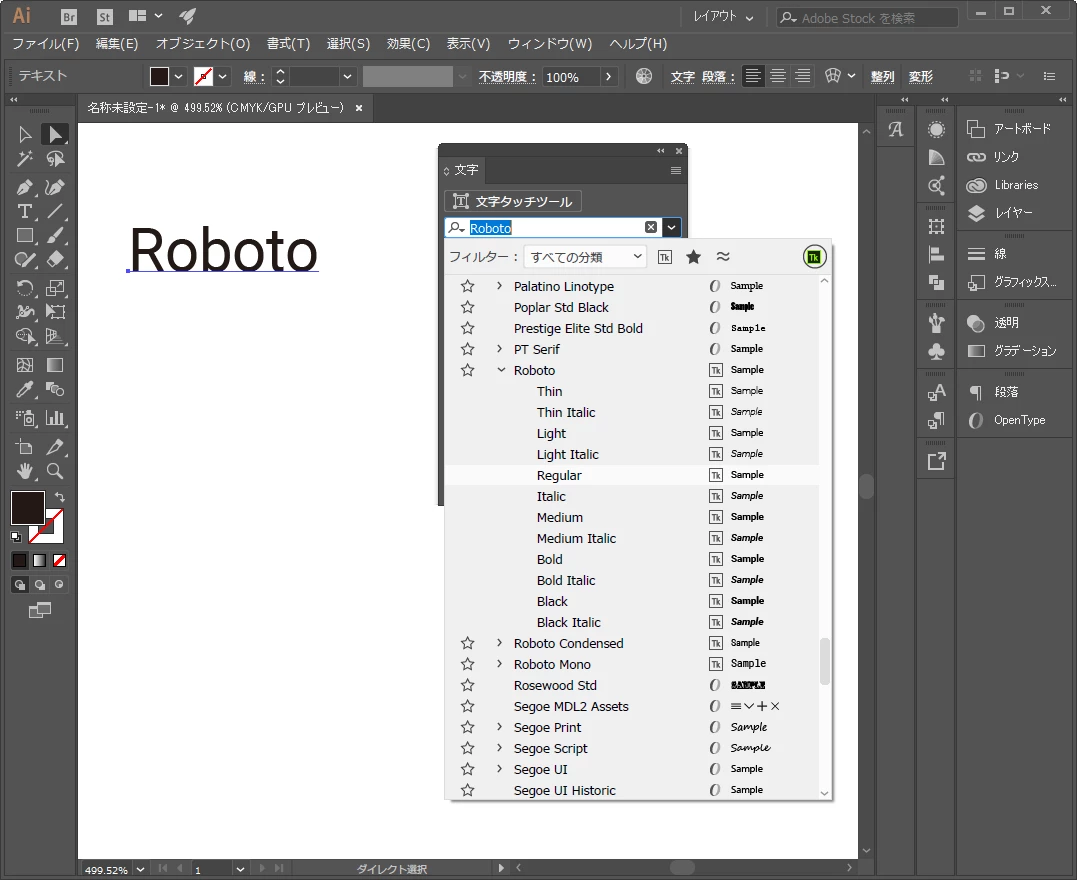The width and height of the screenshot is (1077, 880).
Task: Select the Scale tool
Action: (55, 288)
